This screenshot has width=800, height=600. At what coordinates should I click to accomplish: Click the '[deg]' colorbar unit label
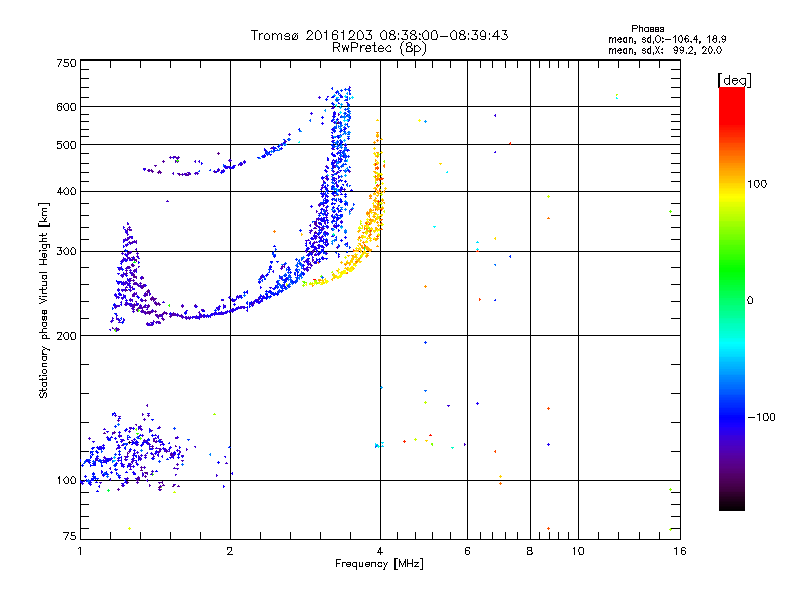734,80
